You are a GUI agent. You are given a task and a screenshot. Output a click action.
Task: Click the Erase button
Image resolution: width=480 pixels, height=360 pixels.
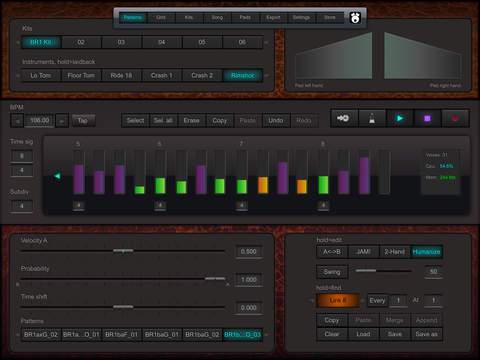pyautogui.click(x=191, y=121)
